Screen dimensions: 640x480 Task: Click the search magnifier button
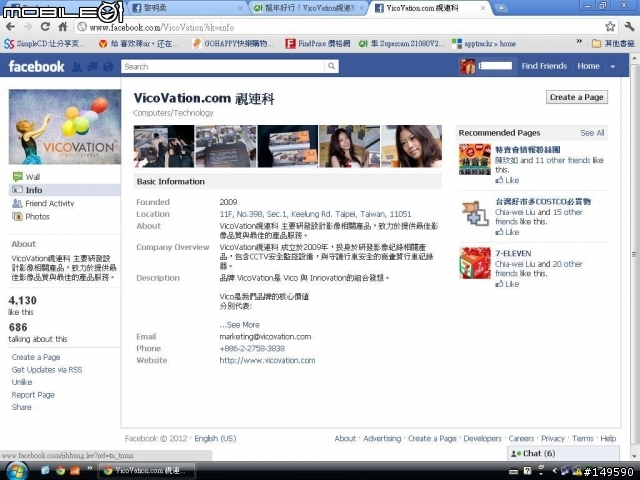click(x=331, y=66)
